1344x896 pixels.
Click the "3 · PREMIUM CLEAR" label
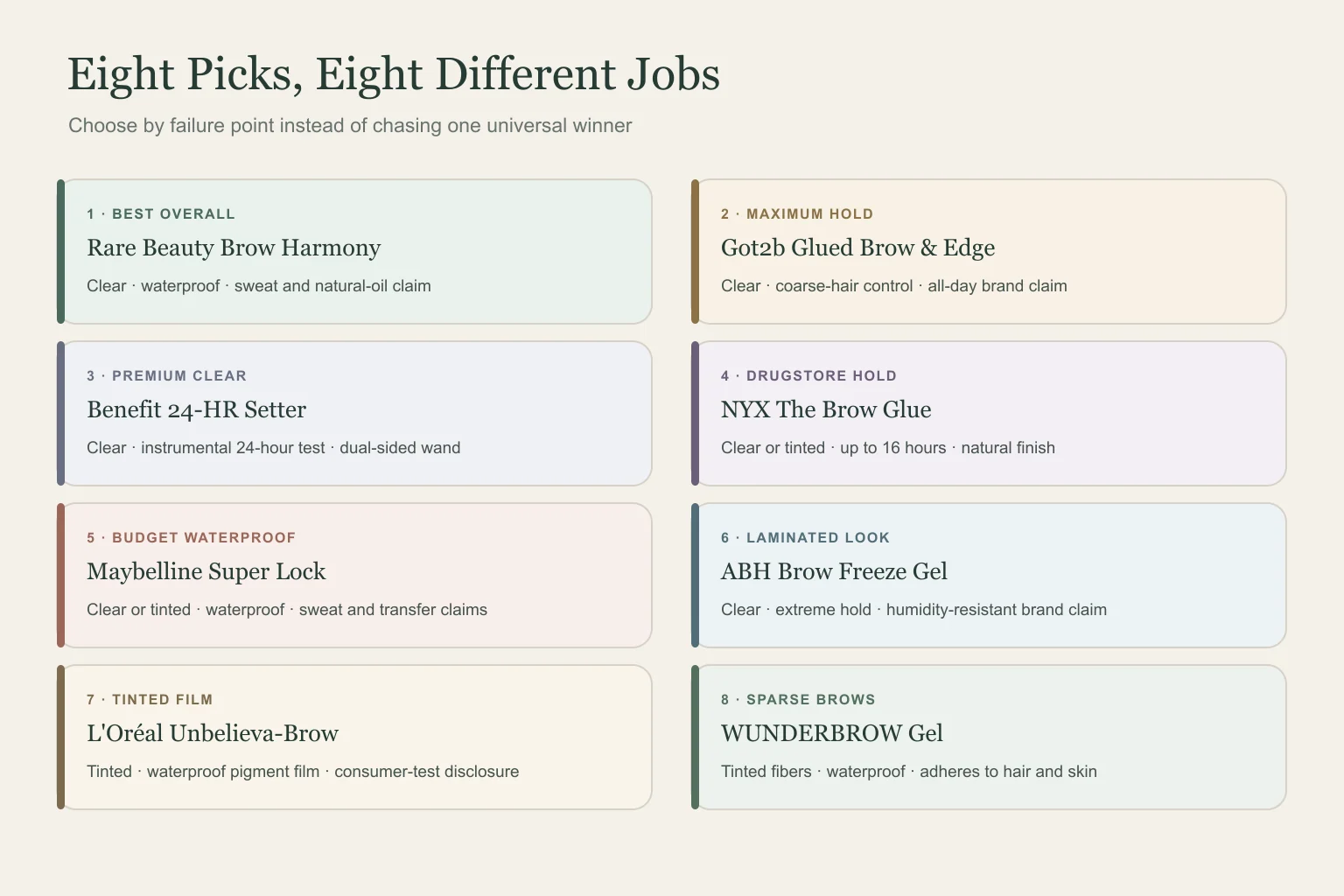coord(166,376)
